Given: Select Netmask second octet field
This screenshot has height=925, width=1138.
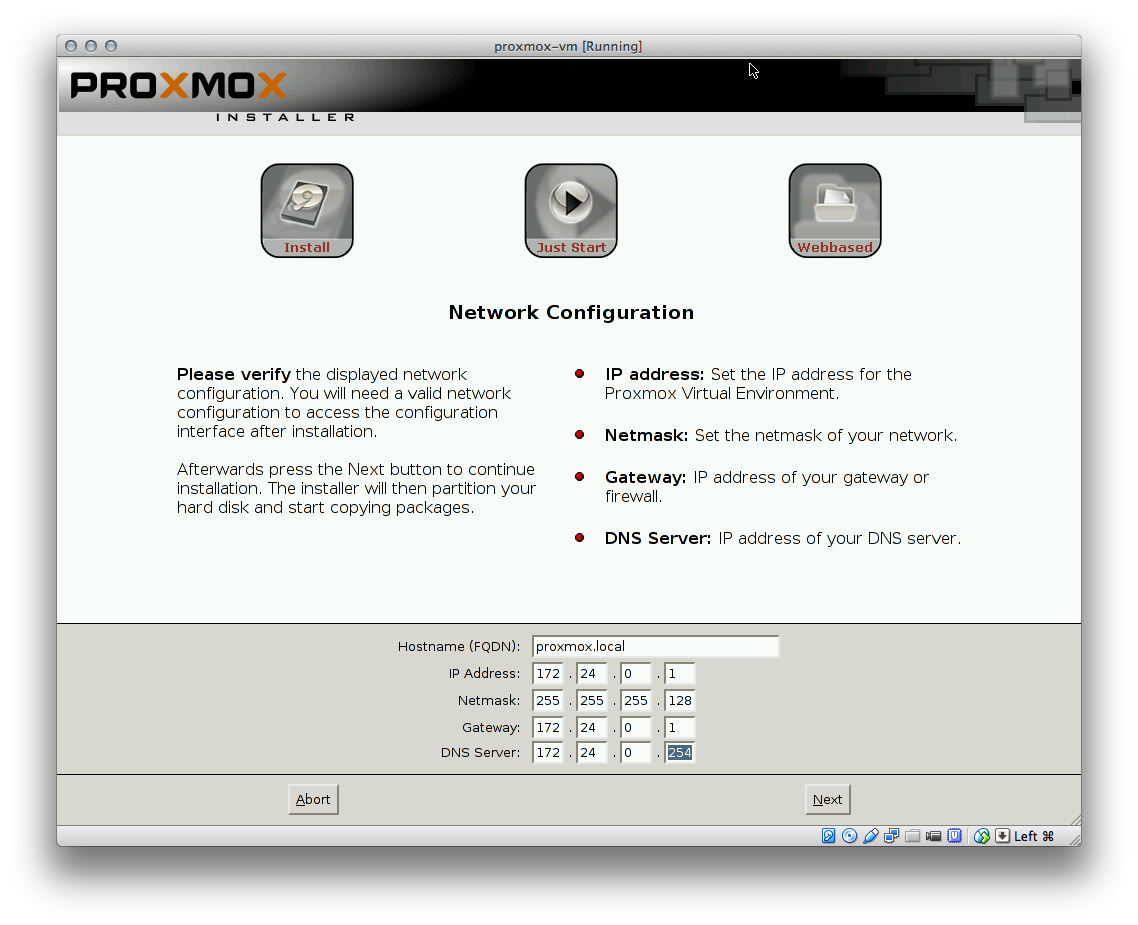Looking at the screenshot, I should coord(592,701).
